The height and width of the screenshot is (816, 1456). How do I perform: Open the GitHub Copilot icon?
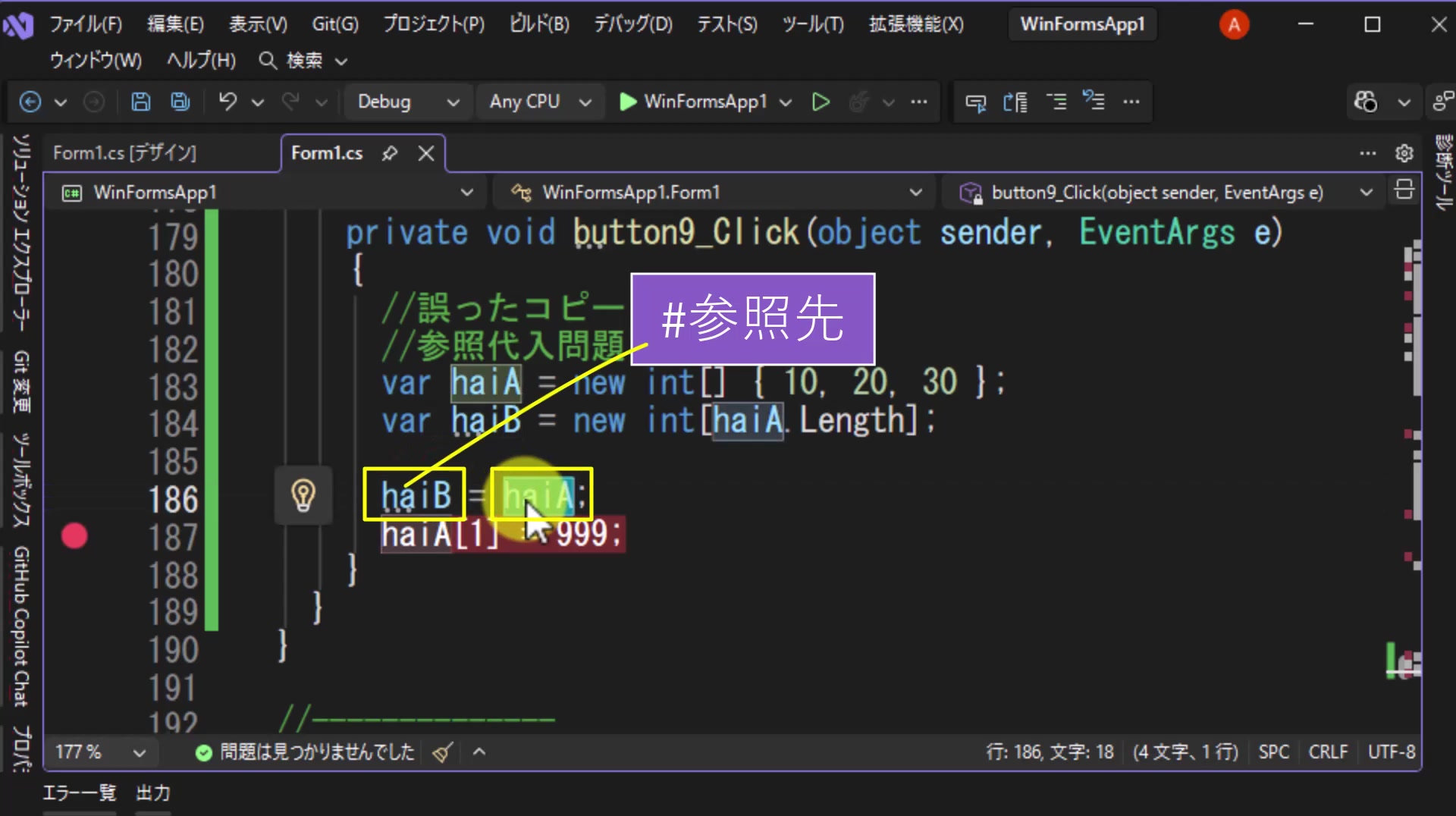pos(1366,102)
